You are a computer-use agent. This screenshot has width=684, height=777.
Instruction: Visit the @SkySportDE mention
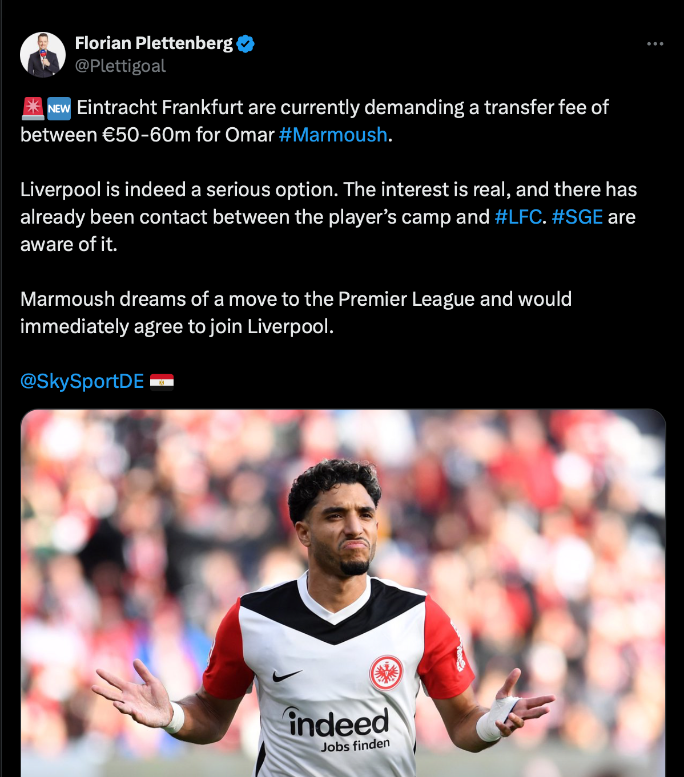[82, 381]
